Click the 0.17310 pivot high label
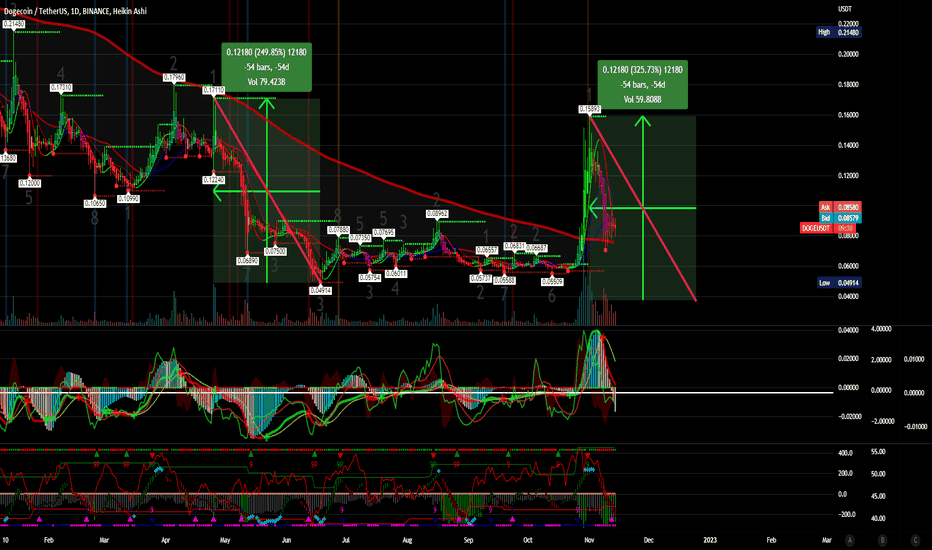This screenshot has width=932, height=550. point(61,87)
